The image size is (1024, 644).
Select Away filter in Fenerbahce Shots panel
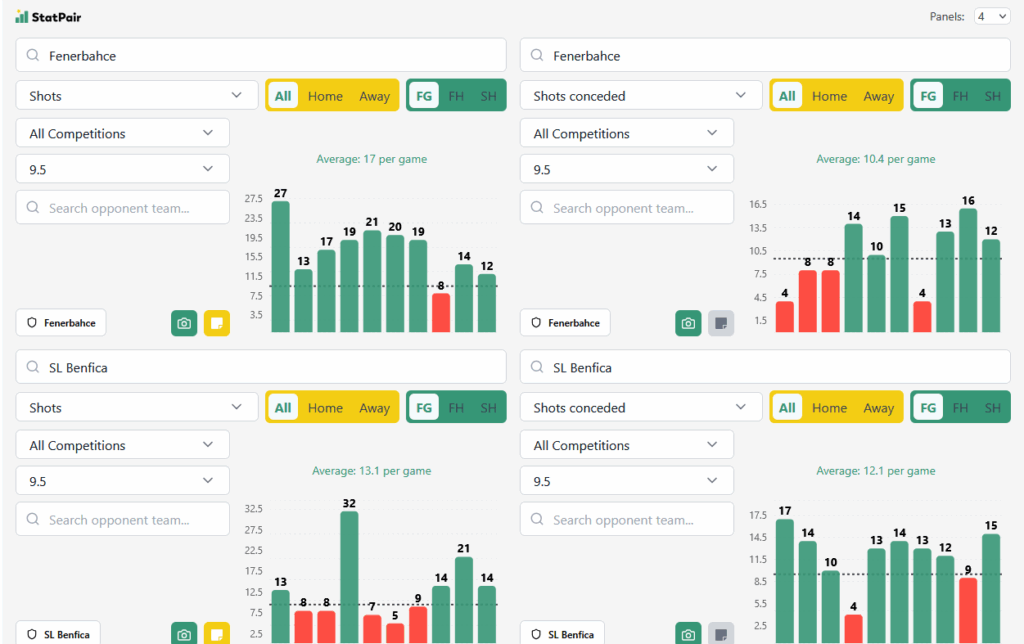(374, 96)
